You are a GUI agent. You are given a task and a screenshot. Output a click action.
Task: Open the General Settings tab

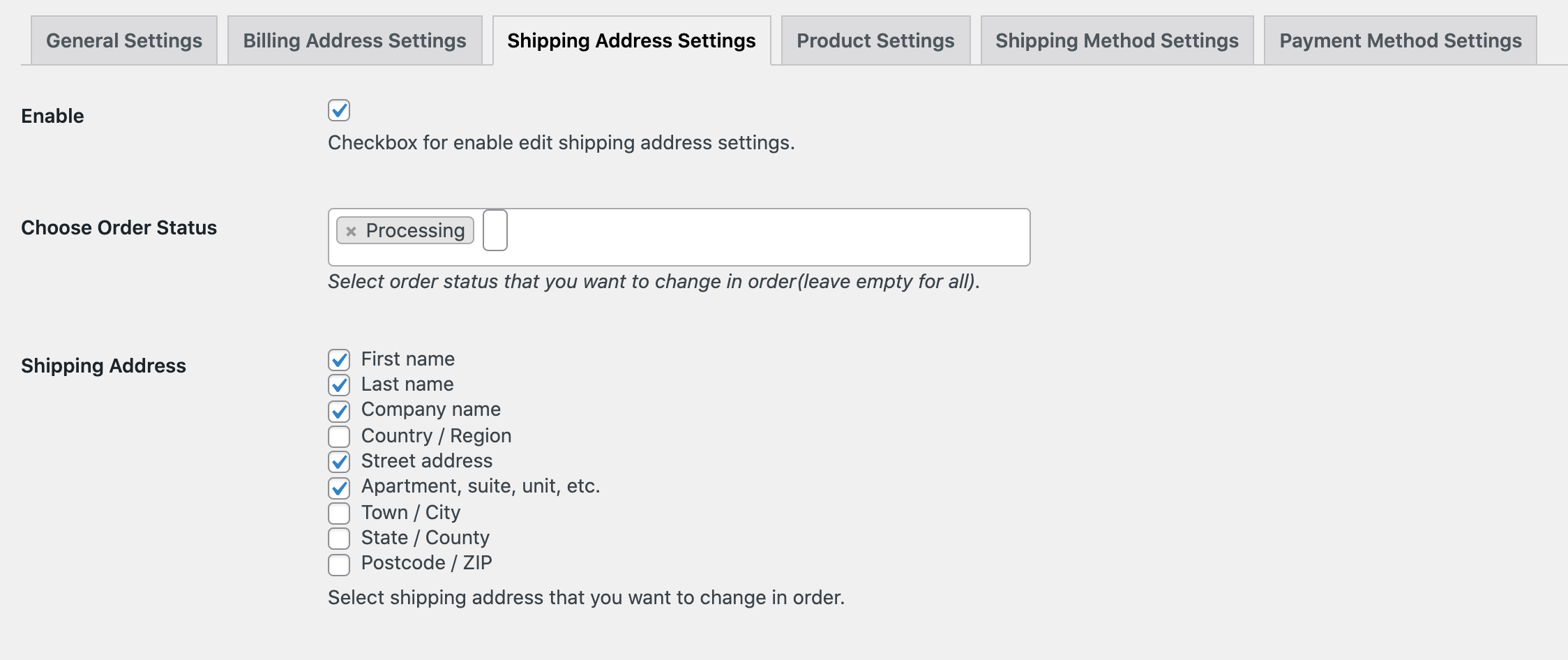pos(124,40)
